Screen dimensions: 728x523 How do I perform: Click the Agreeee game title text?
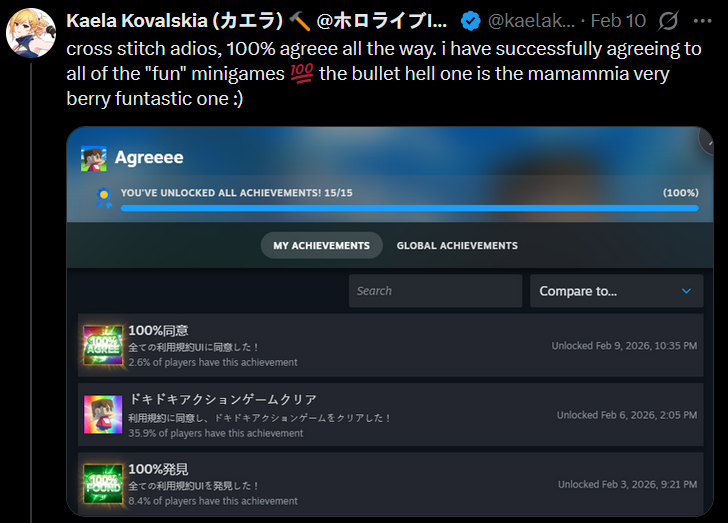[149, 158]
